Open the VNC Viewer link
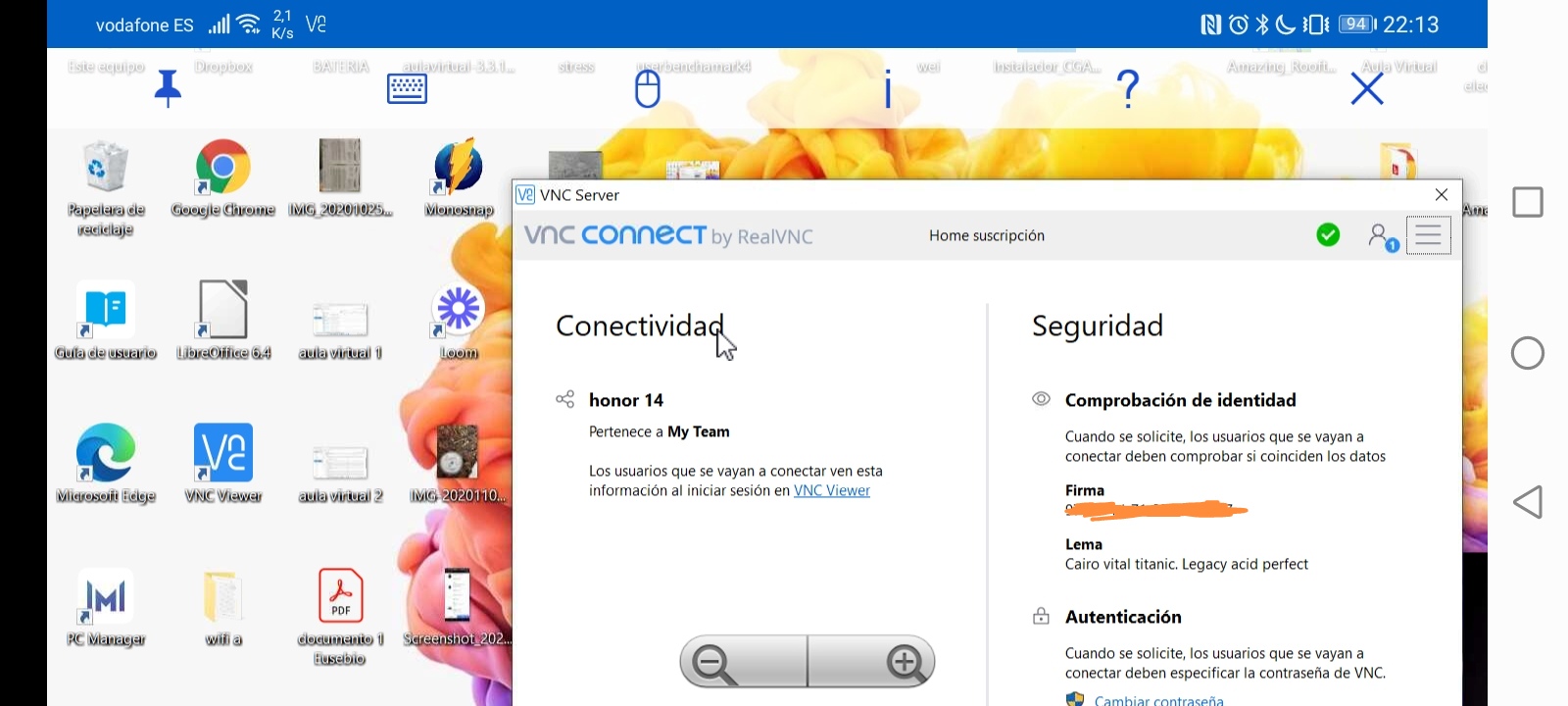 coord(832,490)
